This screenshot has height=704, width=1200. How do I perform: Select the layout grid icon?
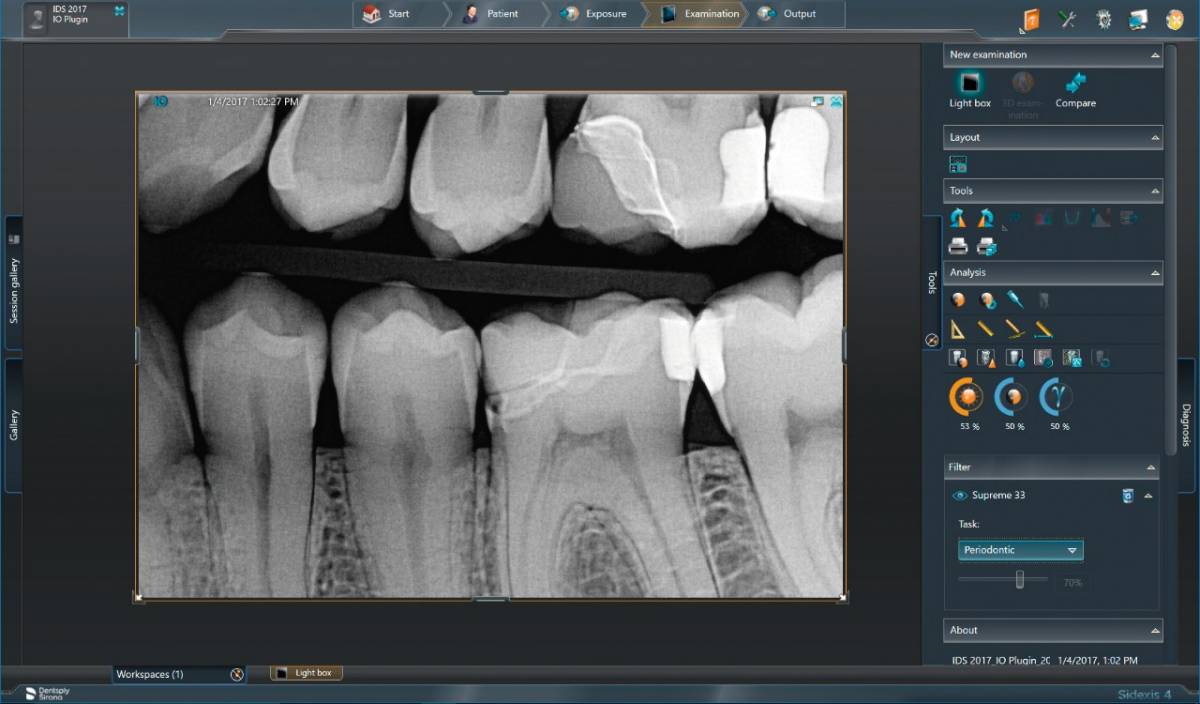(958, 165)
